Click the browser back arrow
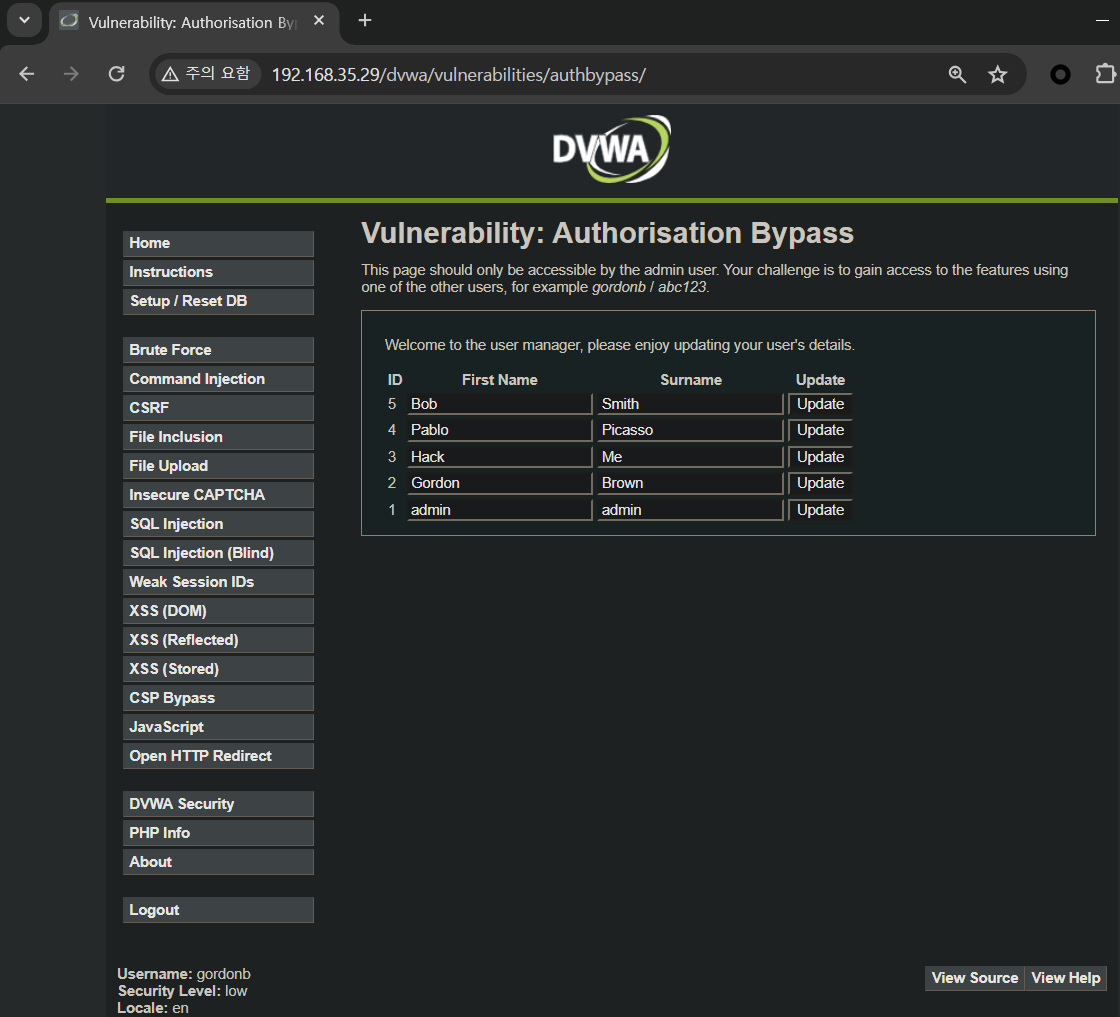The height and width of the screenshot is (1017, 1120). (26, 74)
